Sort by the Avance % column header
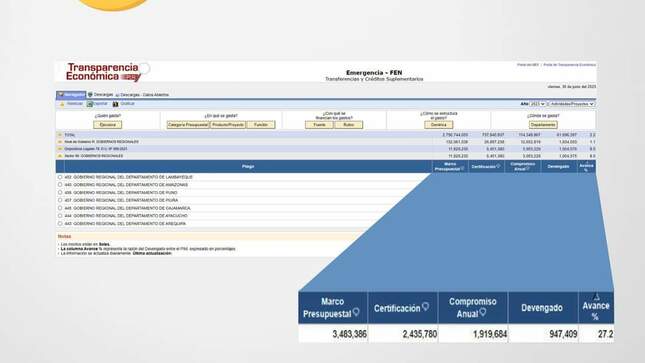 click(x=587, y=166)
